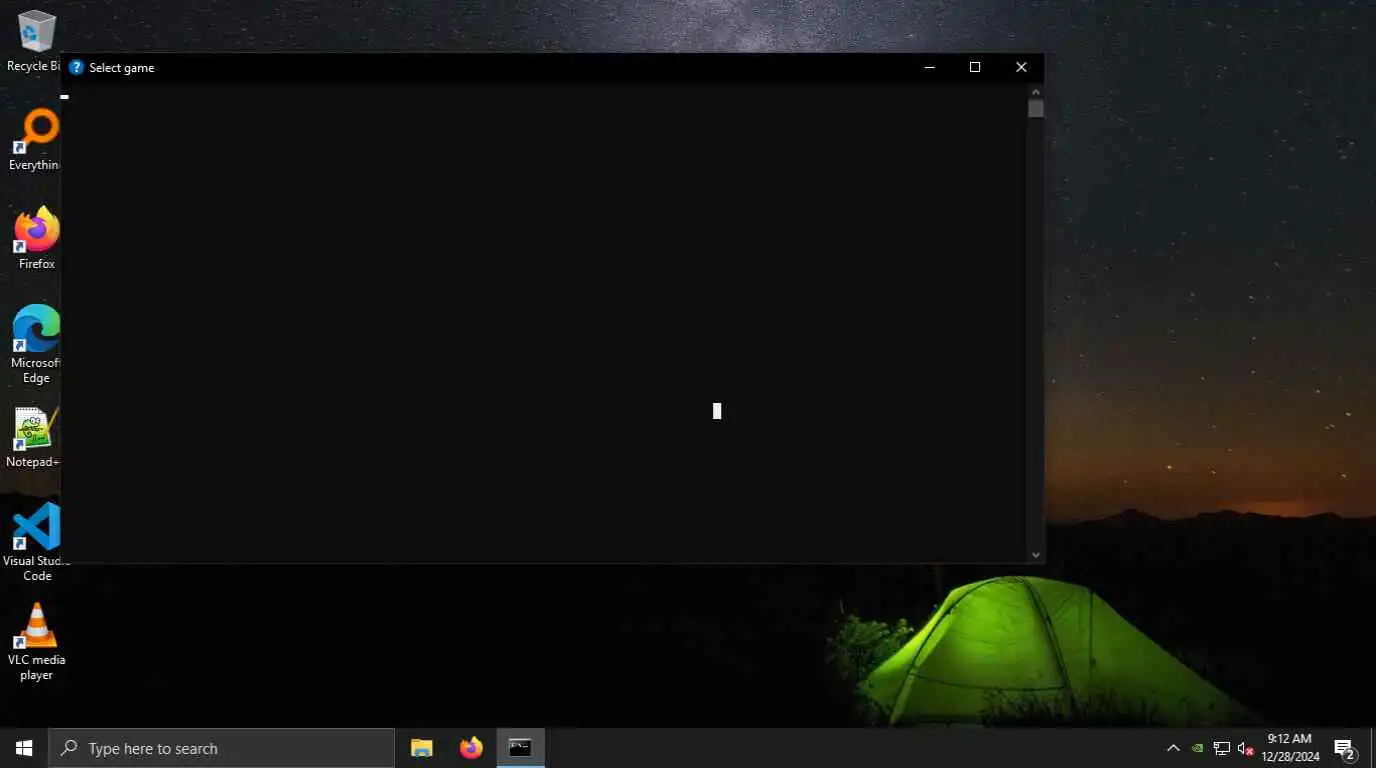Click the console scrollbar down arrow

coord(1036,555)
